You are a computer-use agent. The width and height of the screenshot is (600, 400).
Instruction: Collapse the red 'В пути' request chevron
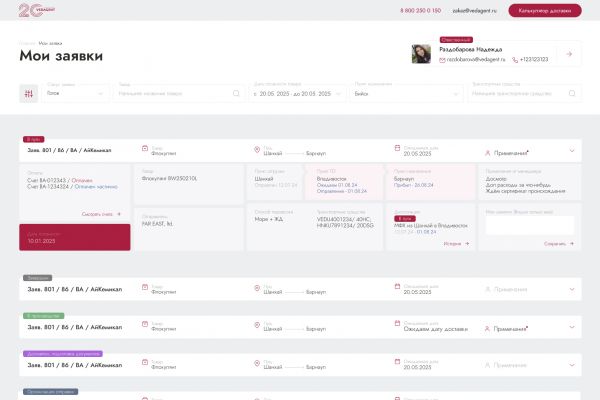tap(572, 151)
